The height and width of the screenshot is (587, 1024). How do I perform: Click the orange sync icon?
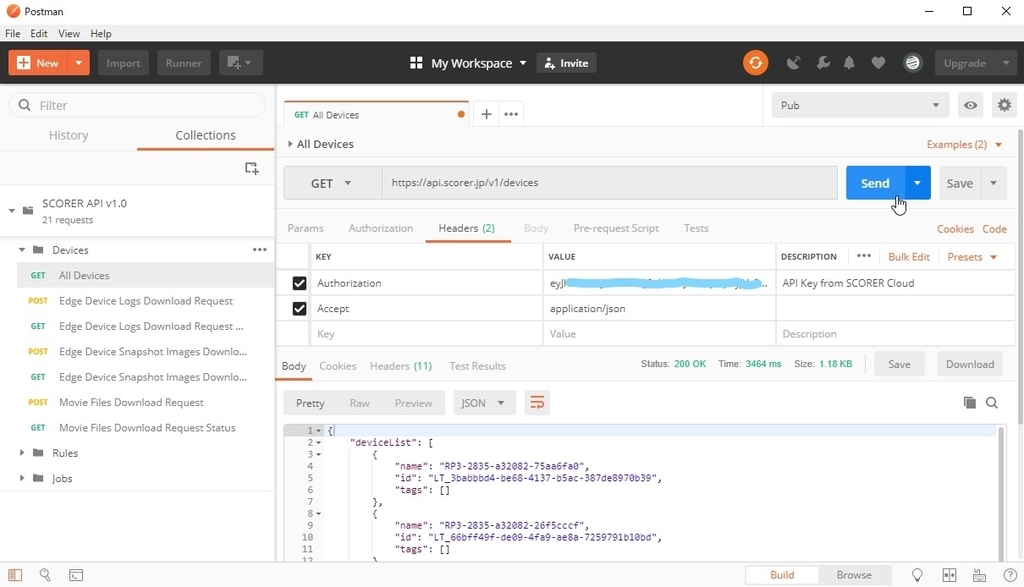click(x=755, y=63)
